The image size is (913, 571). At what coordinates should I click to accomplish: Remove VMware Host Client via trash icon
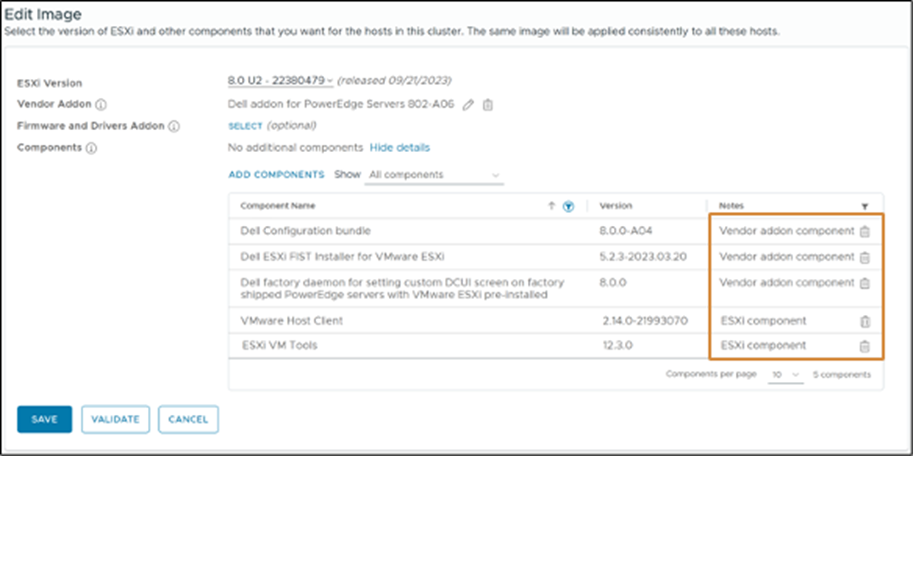click(865, 321)
